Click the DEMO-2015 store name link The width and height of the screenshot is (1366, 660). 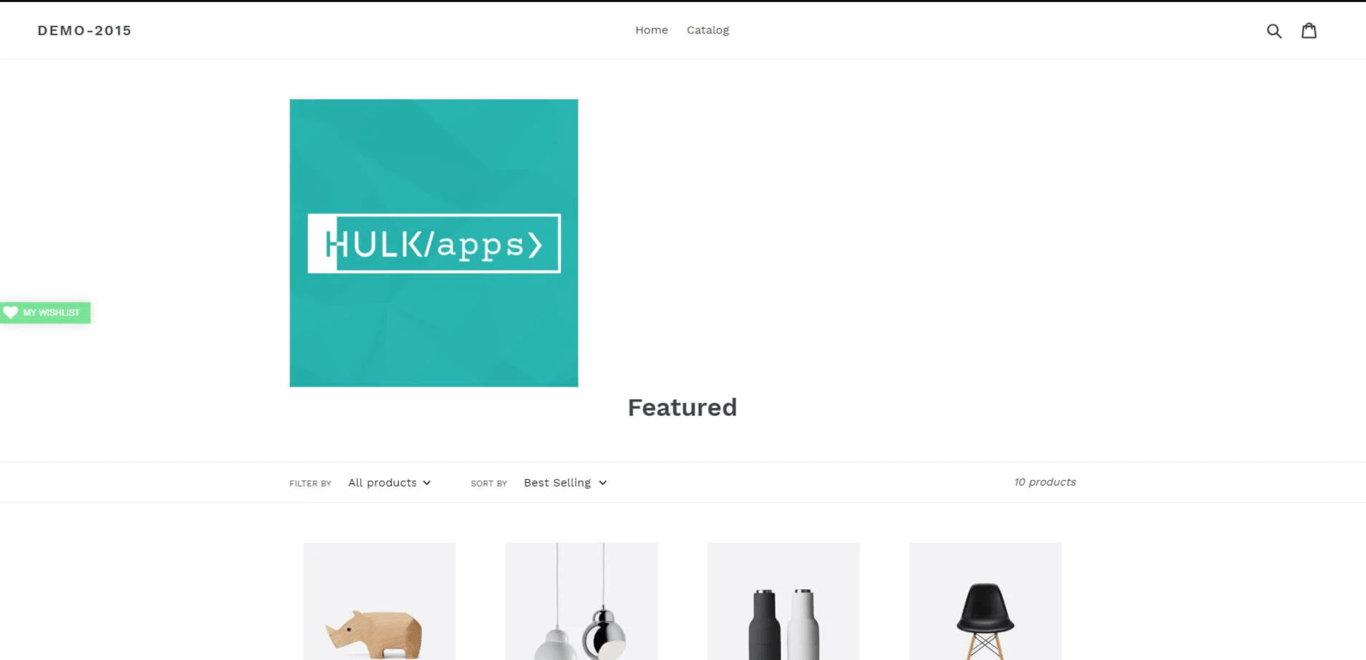coord(85,30)
